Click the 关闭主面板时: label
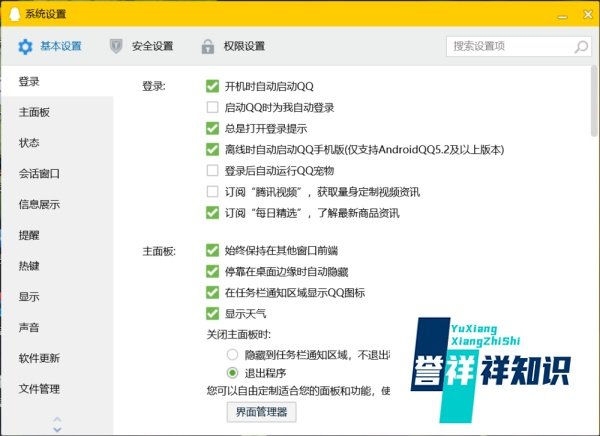Screen dimensions: 600x436 pos(239,335)
